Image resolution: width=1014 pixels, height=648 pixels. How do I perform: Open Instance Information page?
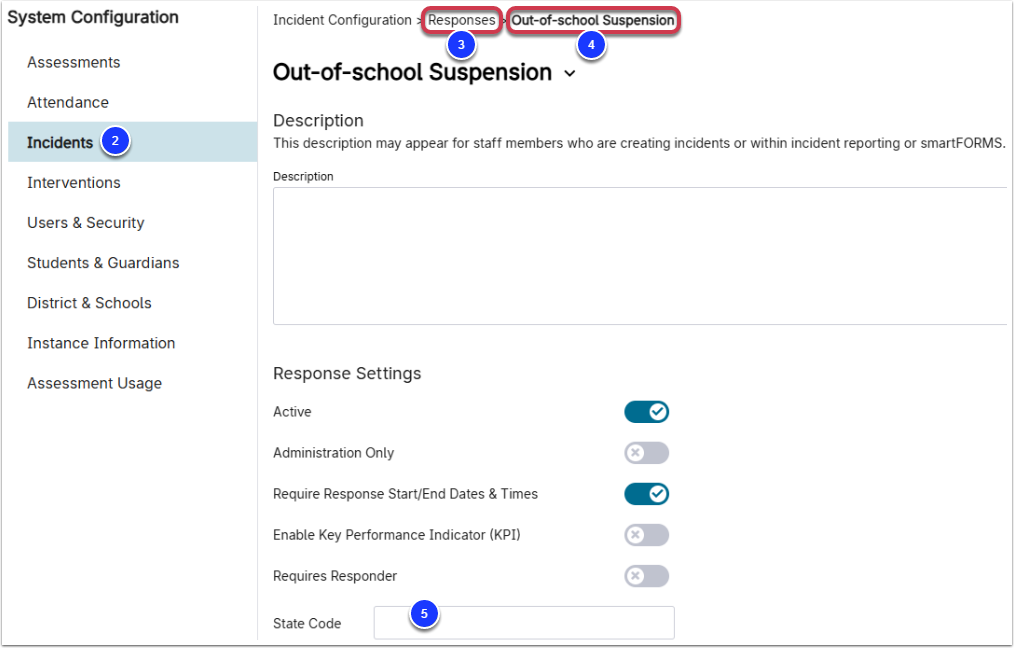pyautogui.click(x=101, y=343)
